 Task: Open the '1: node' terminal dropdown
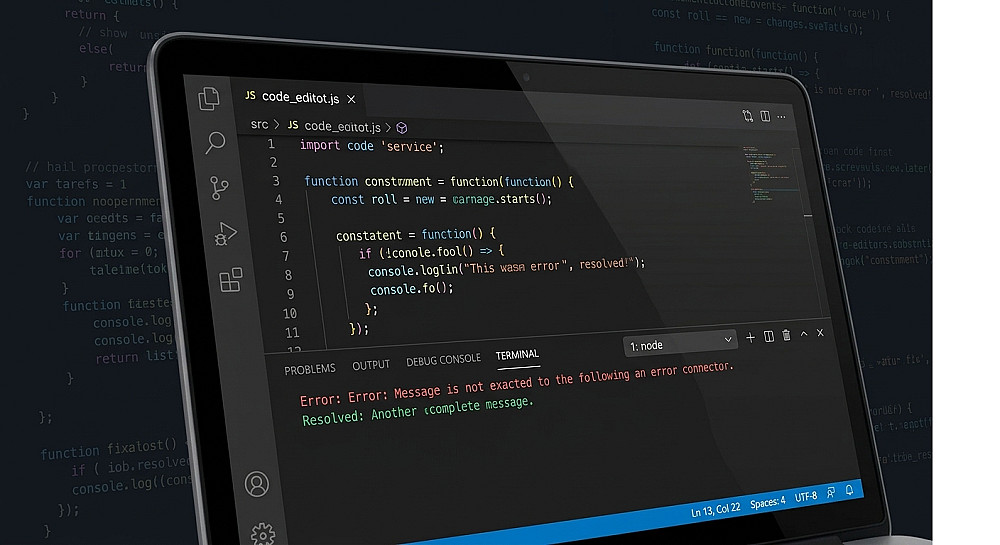(680, 344)
